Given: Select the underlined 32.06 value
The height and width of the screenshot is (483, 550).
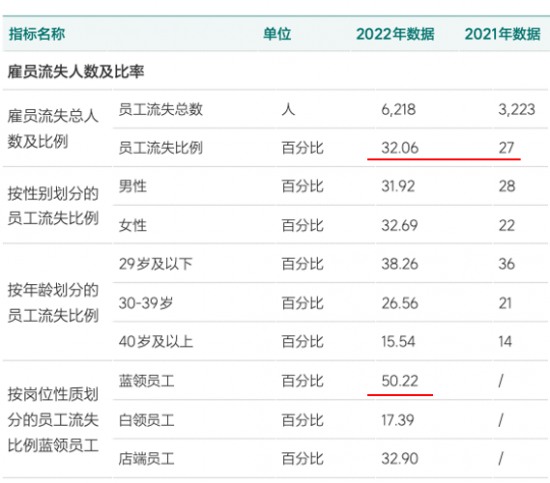Looking at the screenshot, I should click(x=400, y=148).
